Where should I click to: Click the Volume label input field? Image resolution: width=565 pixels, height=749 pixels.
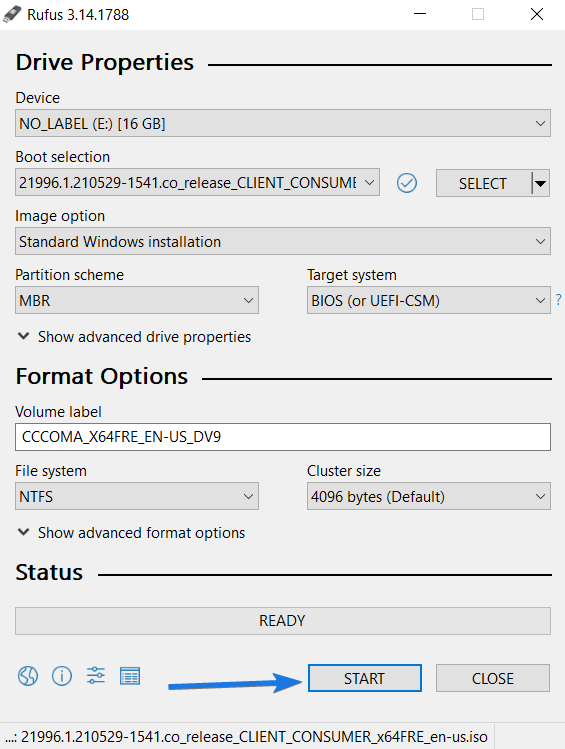[x=283, y=437]
